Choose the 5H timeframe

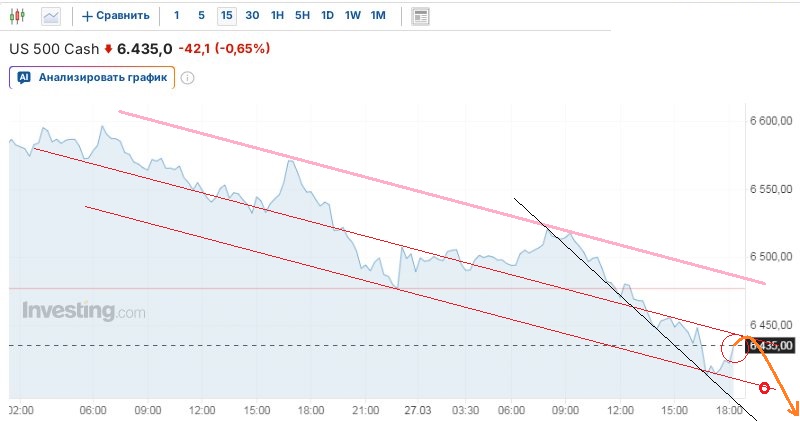pos(302,16)
